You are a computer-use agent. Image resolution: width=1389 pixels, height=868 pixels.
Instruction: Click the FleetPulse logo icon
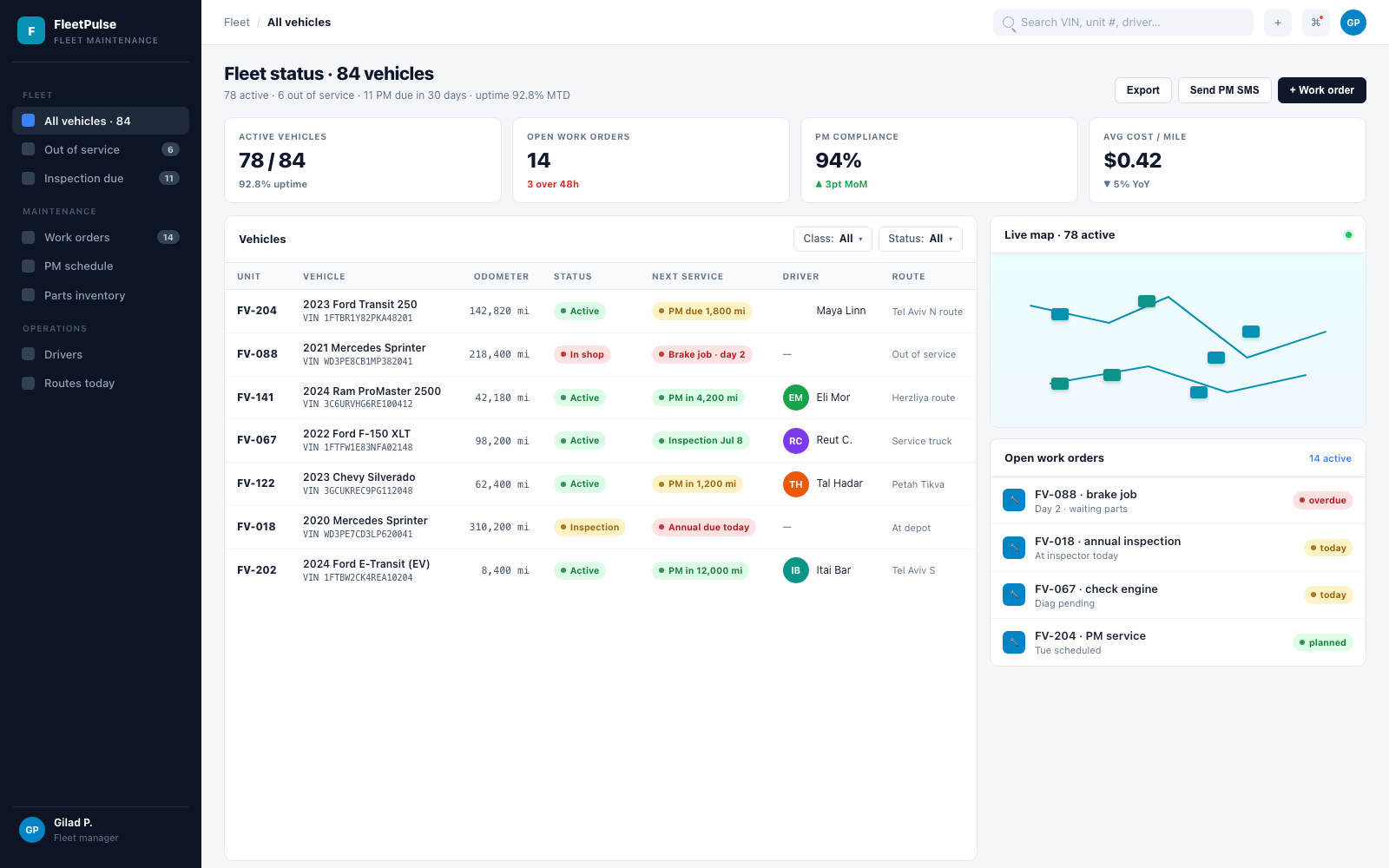(31, 30)
